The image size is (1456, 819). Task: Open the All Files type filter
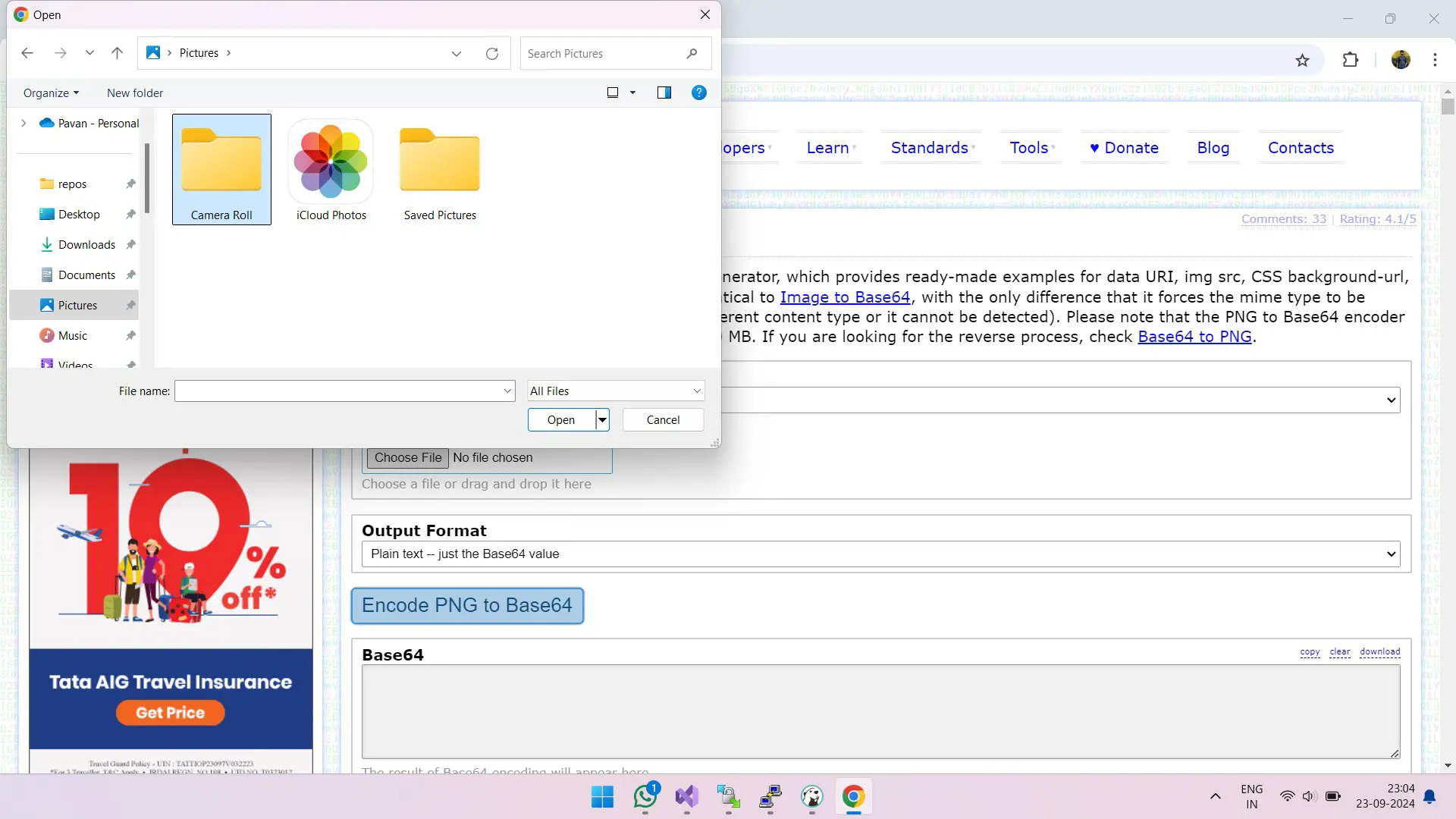click(x=616, y=391)
